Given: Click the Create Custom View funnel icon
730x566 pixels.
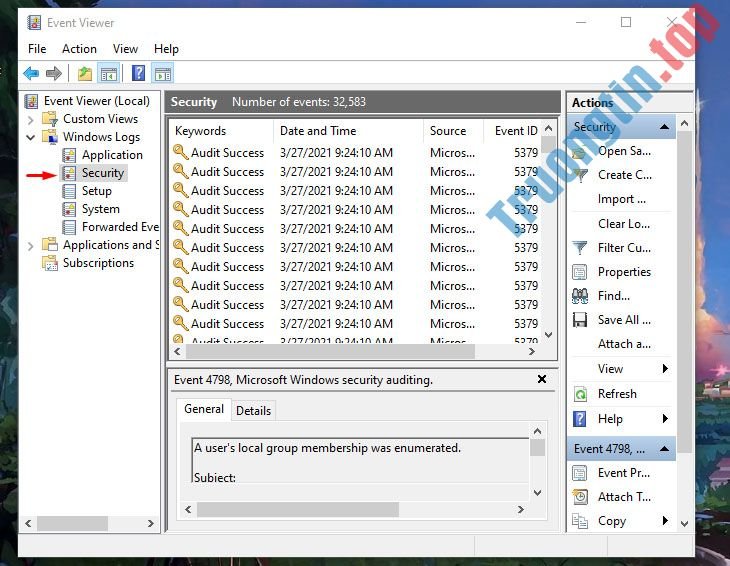Looking at the screenshot, I should pyautogui.click(x=580, y=175).
